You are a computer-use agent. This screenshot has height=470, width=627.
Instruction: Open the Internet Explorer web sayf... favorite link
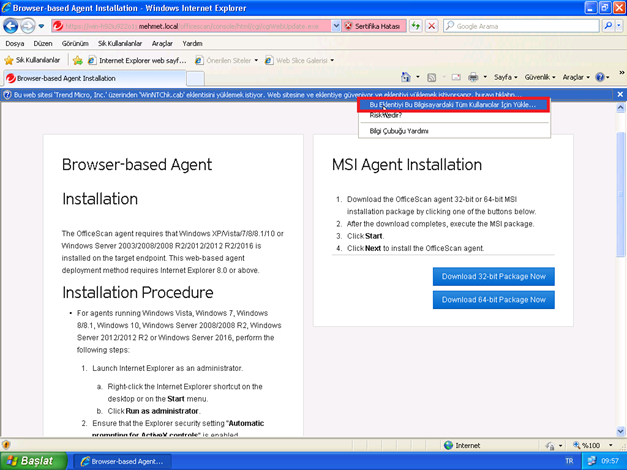pyautogui.click(x=137, y=60)
